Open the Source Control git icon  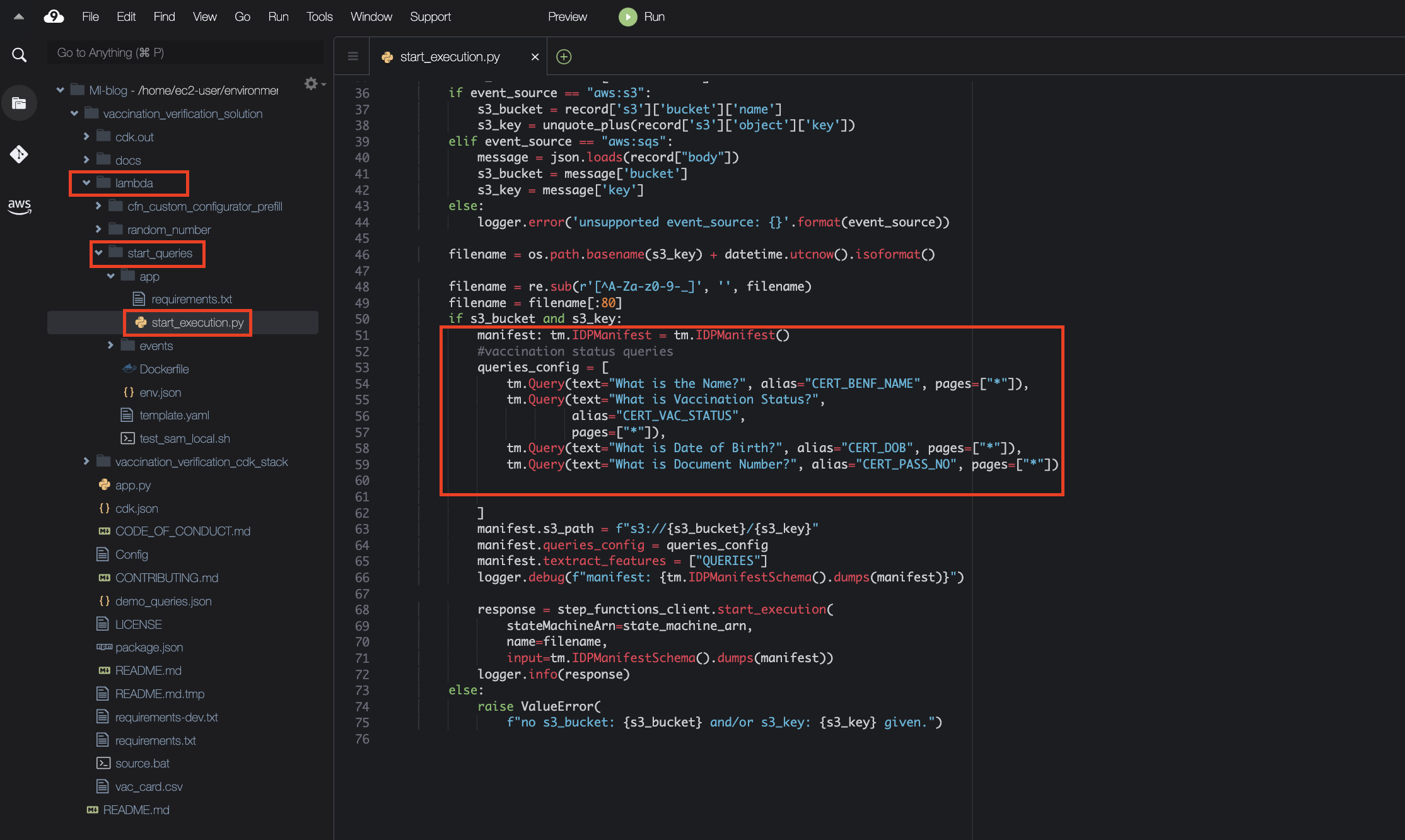(x=20, y=154)
